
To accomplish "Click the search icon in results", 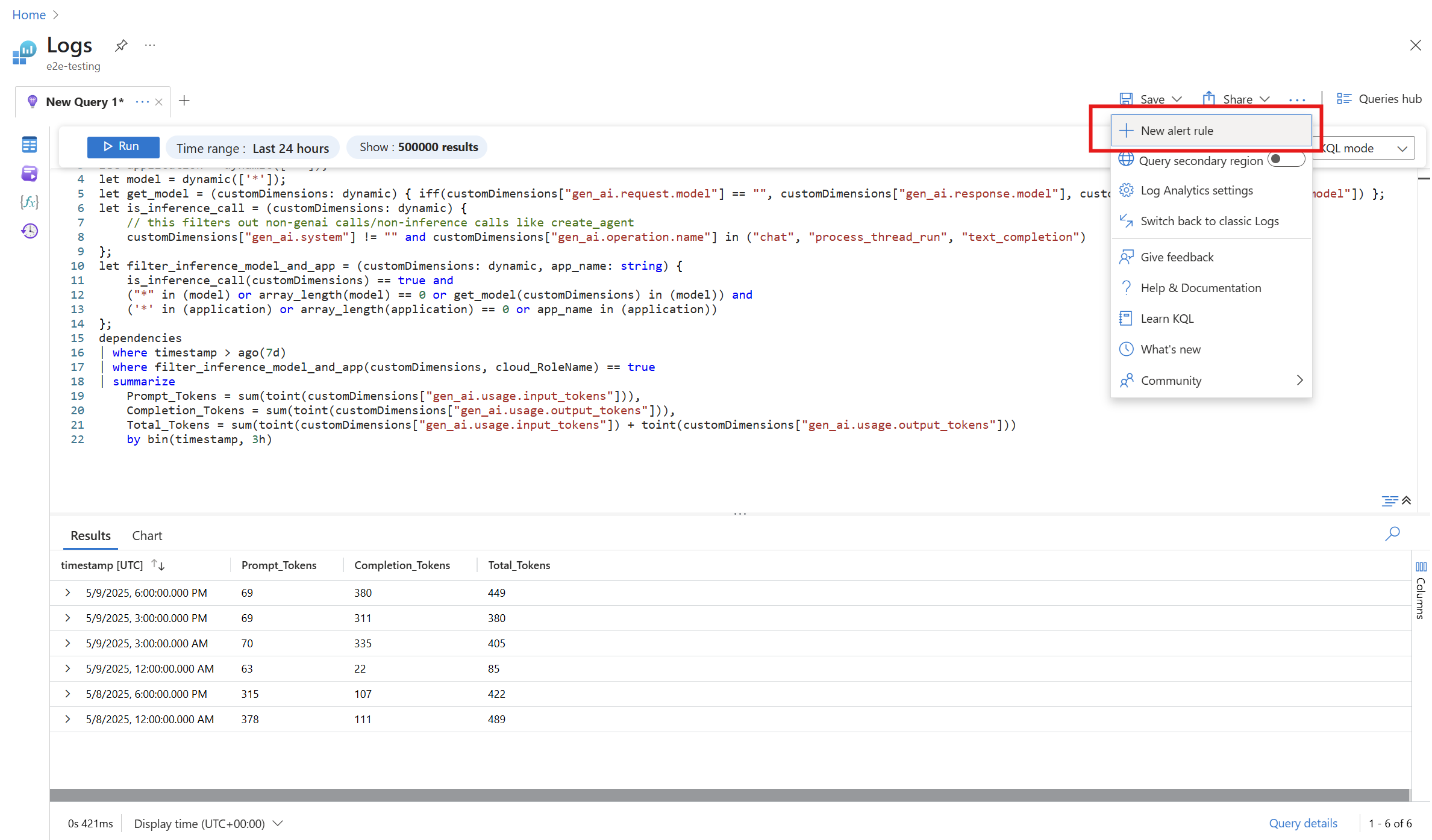I will [x=1392, y=534].
